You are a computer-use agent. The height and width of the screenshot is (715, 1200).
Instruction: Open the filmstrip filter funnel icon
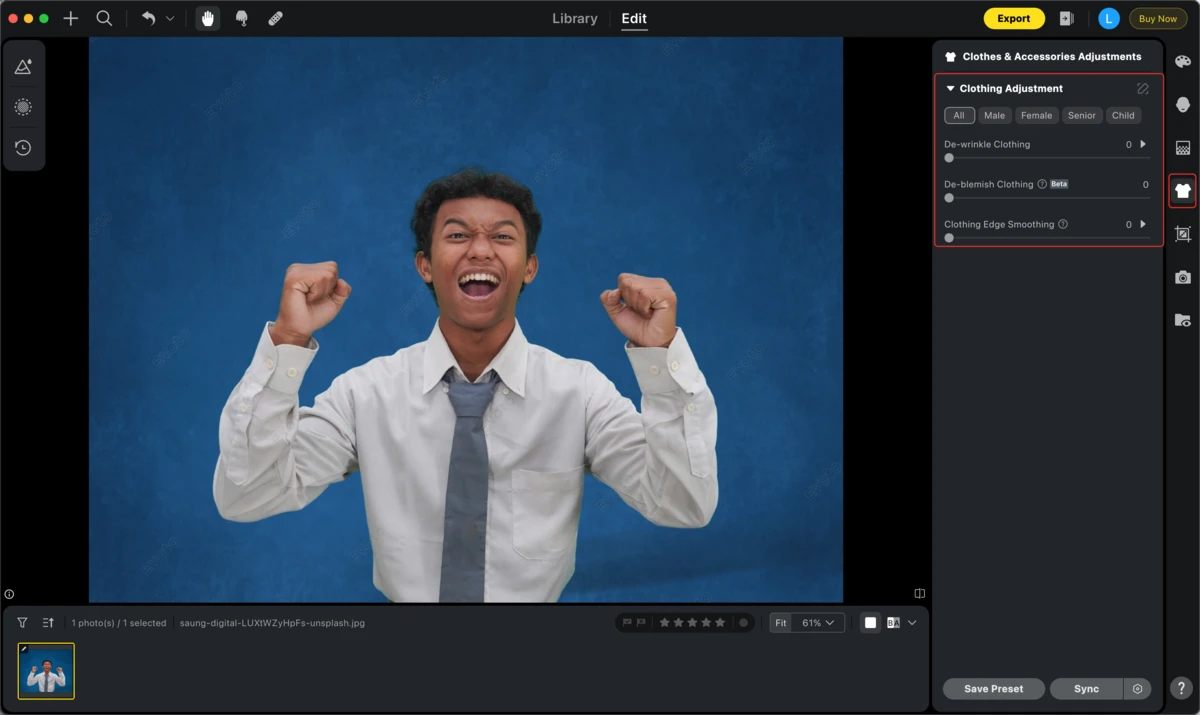coord(22,623)
